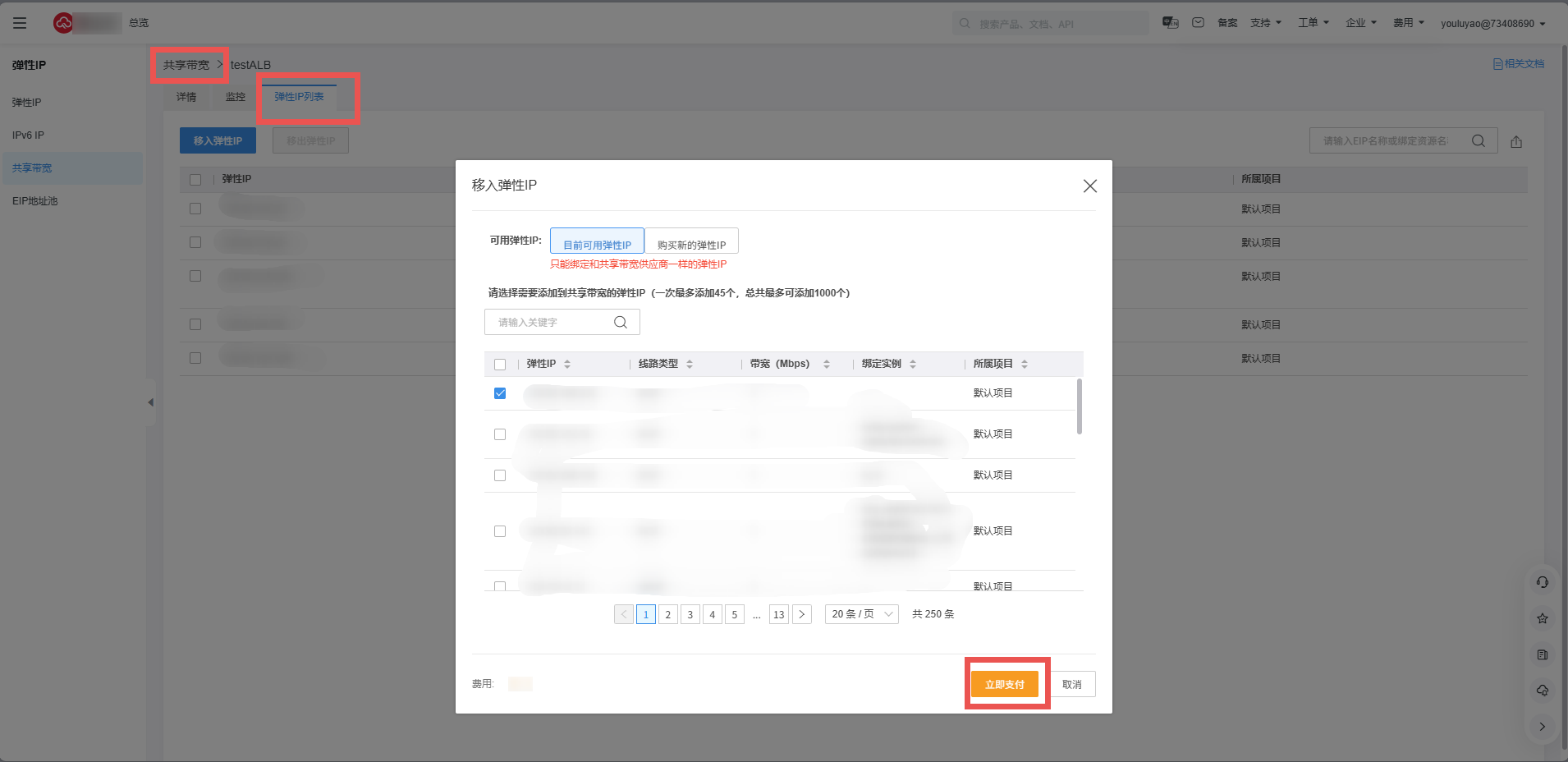Toggle select-all checkbox in the dialog table header
This screenshot has height=762, width=1568.
coord(500,365)
